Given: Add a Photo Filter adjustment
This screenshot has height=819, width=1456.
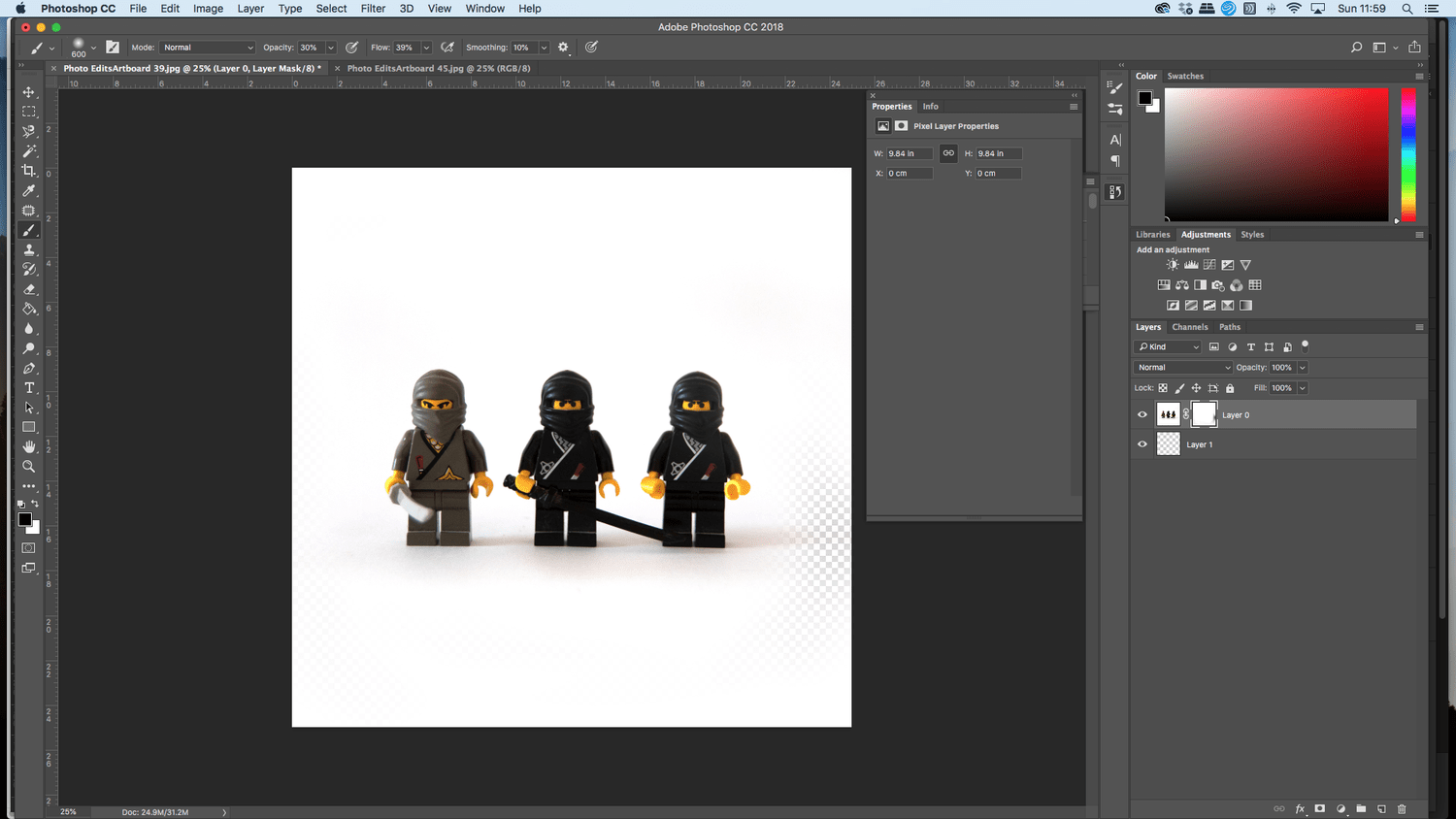Looking at the screenshot, I should [x=1218, y=285].
